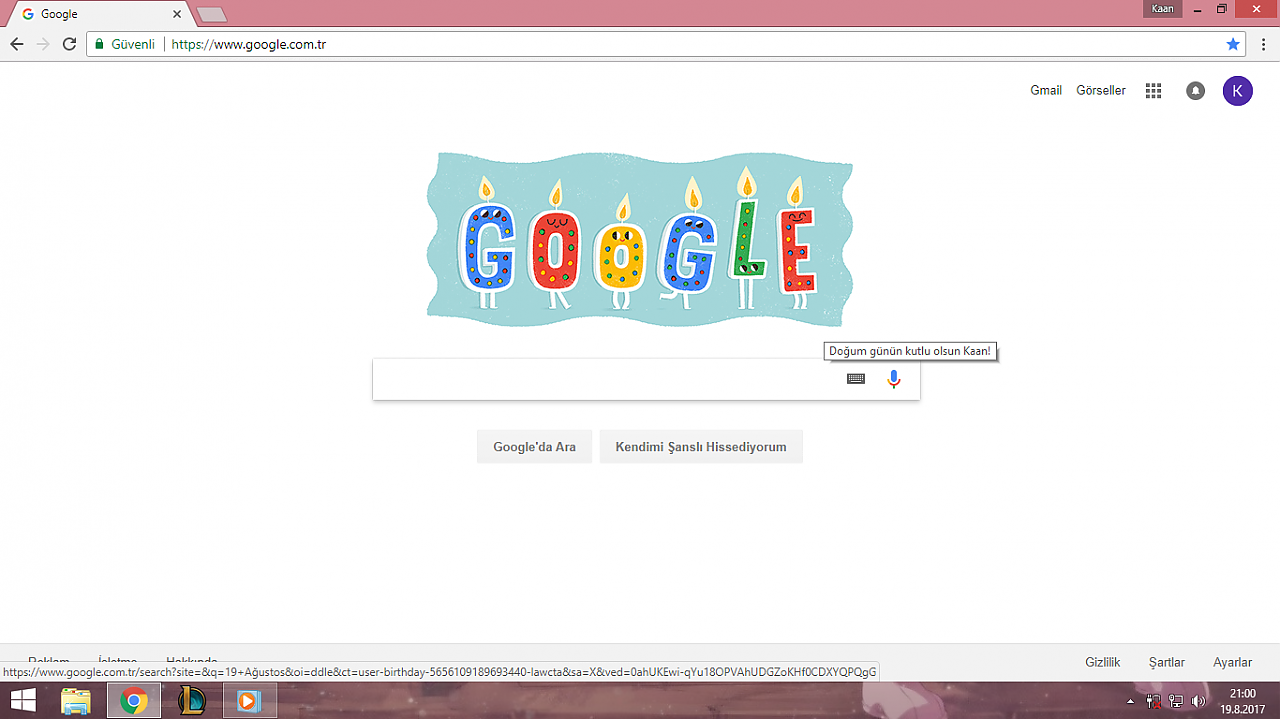Open the Gmail link
The width and height of the screenshot is (1280, 719).
click(1046, 90)
